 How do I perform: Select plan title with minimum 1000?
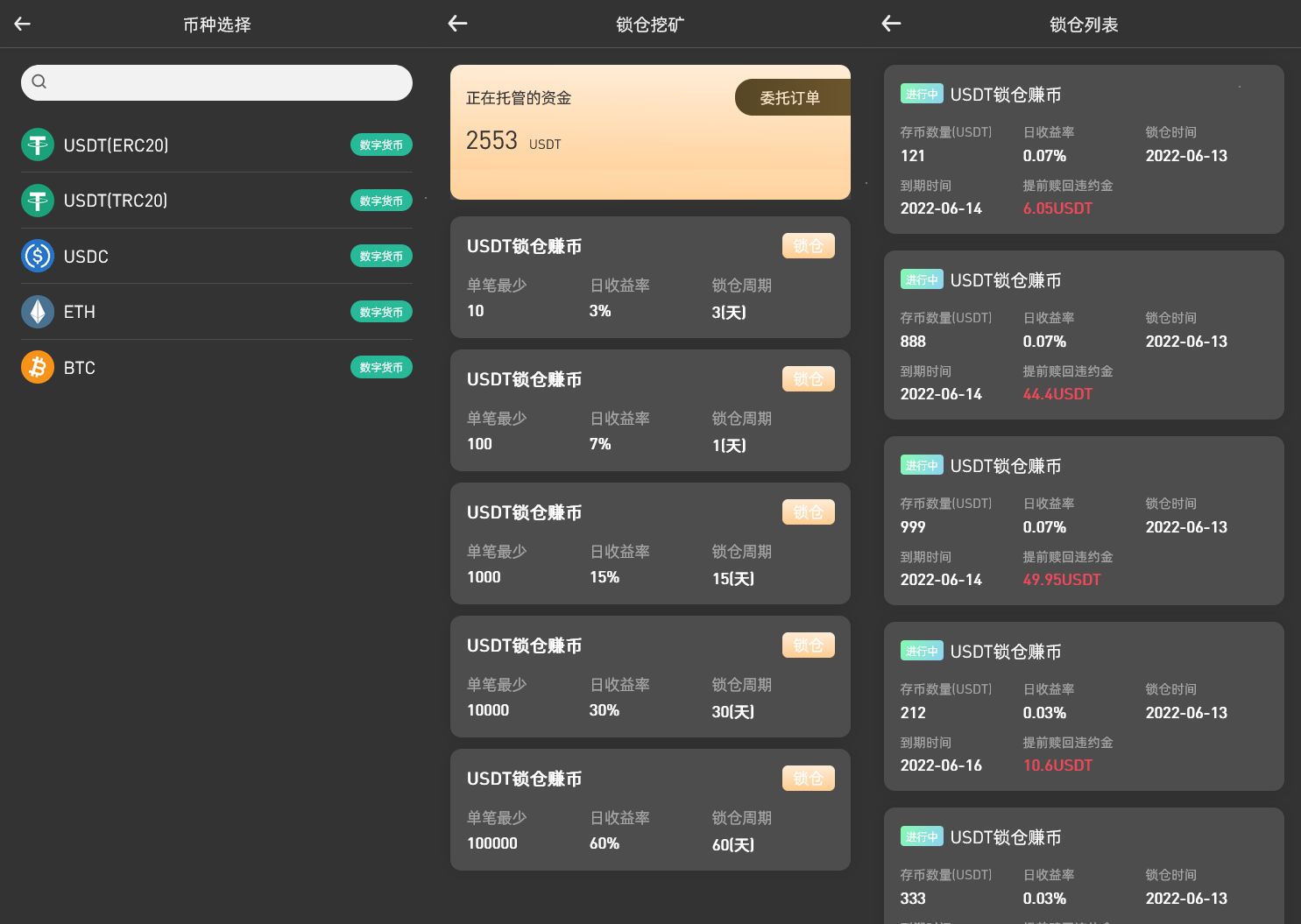(524, 512)
